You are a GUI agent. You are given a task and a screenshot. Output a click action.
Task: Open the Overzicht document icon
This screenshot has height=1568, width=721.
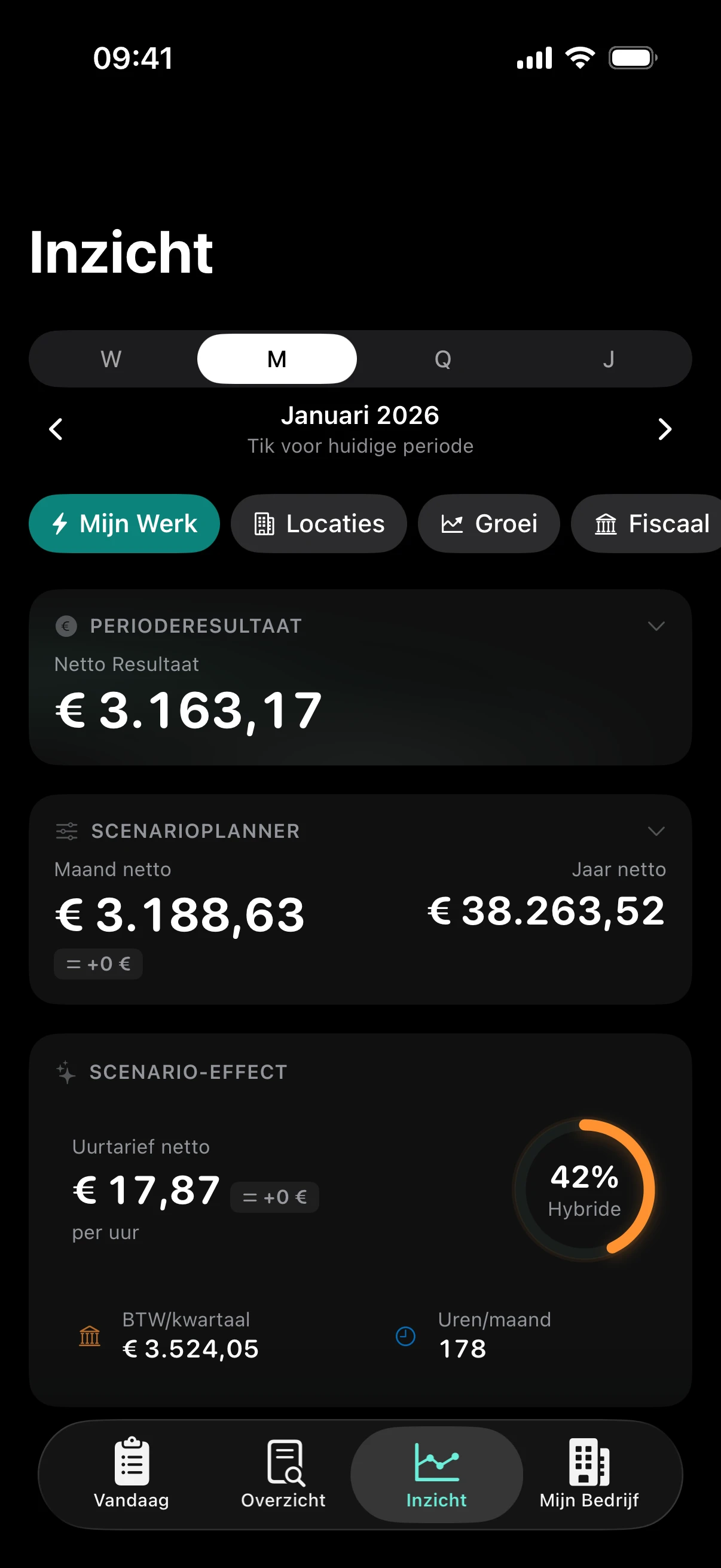(283, 1461)
